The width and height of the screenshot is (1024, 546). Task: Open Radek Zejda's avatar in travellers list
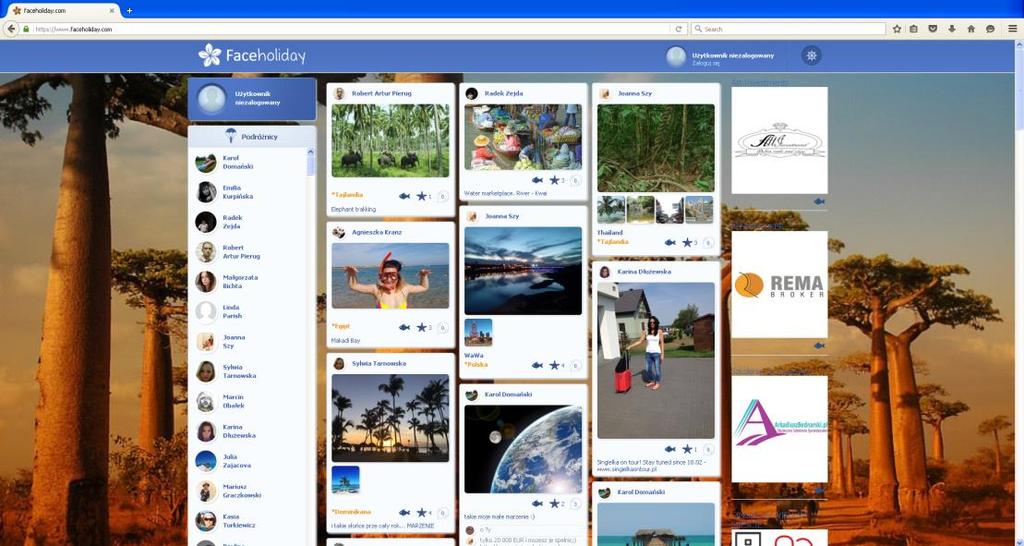click(x=206, y=222)
